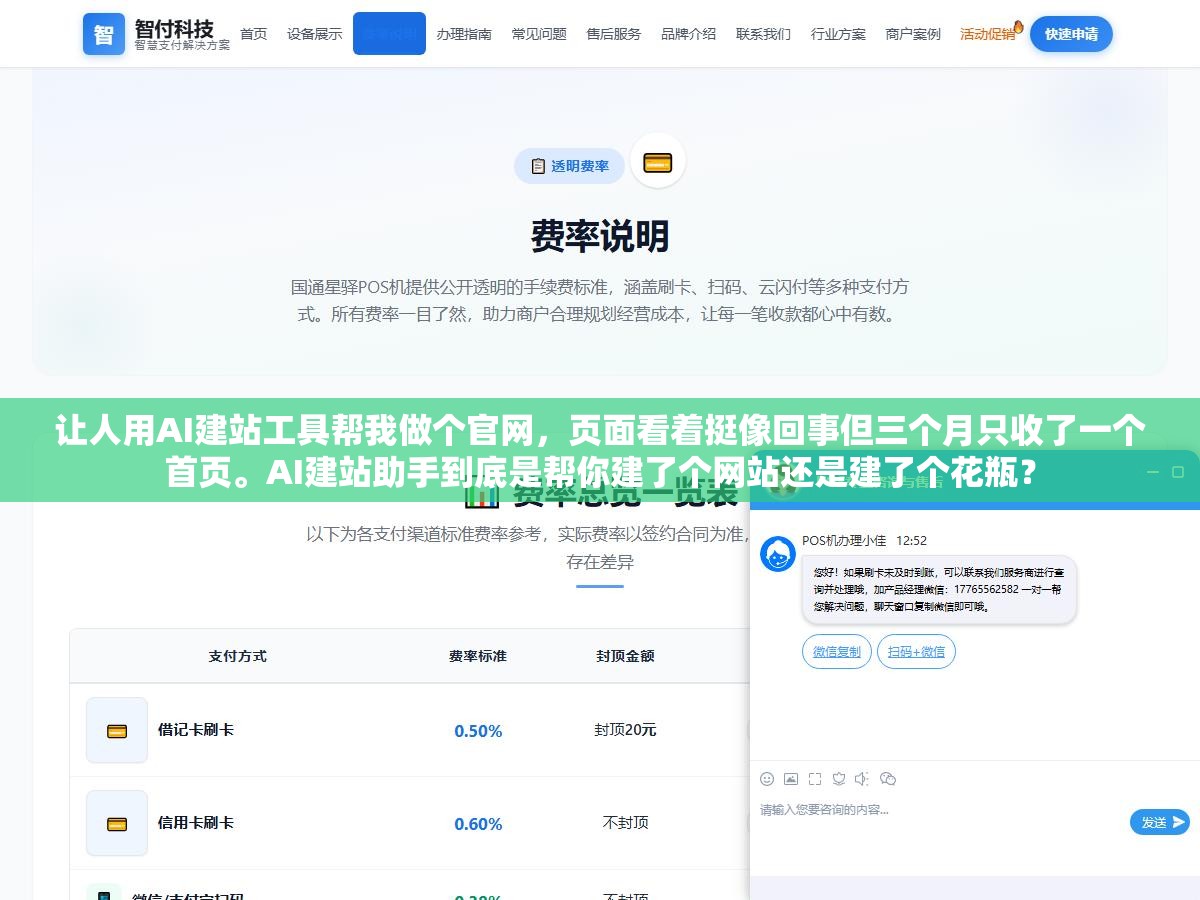Viewport: 1200px width, 900px height.
Task: Click the 0.50% rate value
Action: click(x=478, y=731)
